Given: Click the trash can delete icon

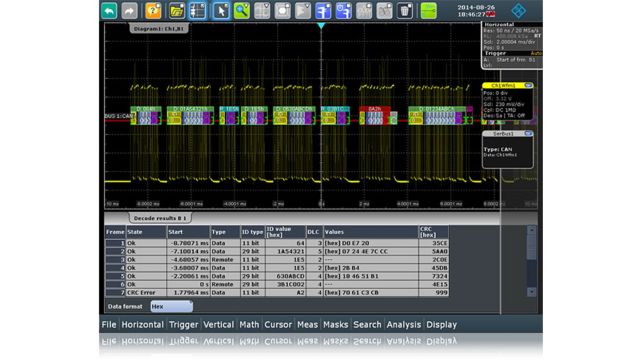Looking at the screenshot, I should point(404,11).
